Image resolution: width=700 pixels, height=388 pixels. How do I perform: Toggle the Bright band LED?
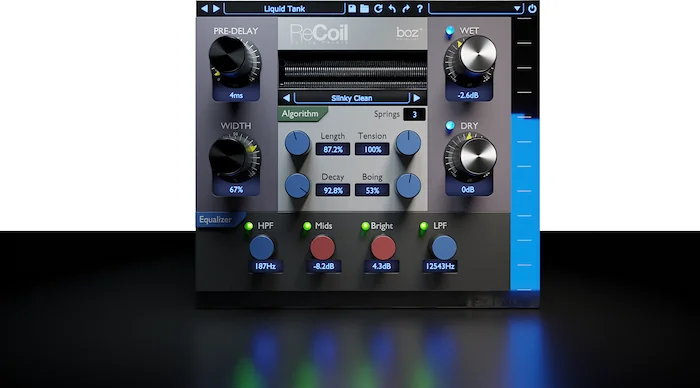coord(365,226)
